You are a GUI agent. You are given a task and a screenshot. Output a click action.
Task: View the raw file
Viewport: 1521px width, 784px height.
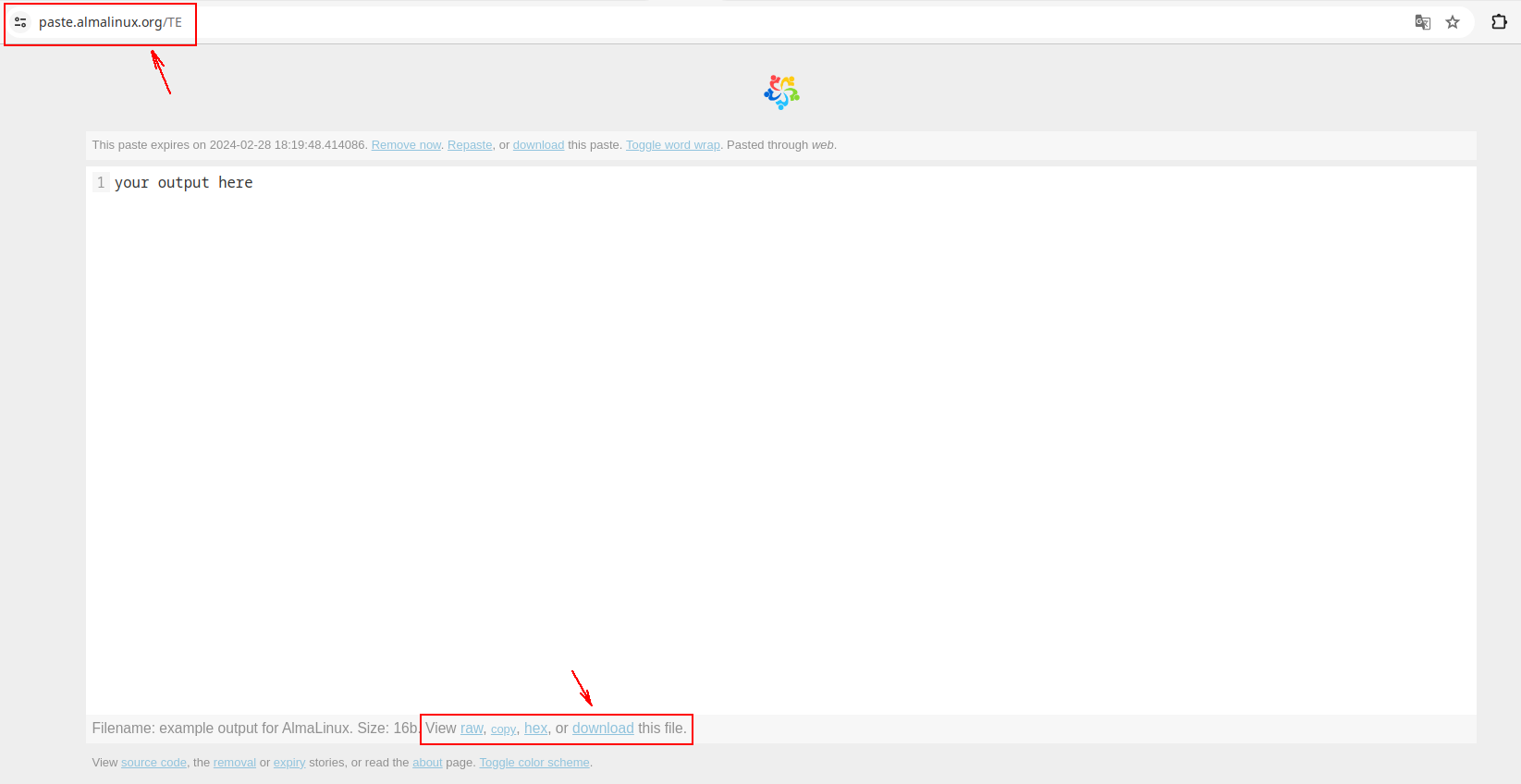(x=472, y=729)
